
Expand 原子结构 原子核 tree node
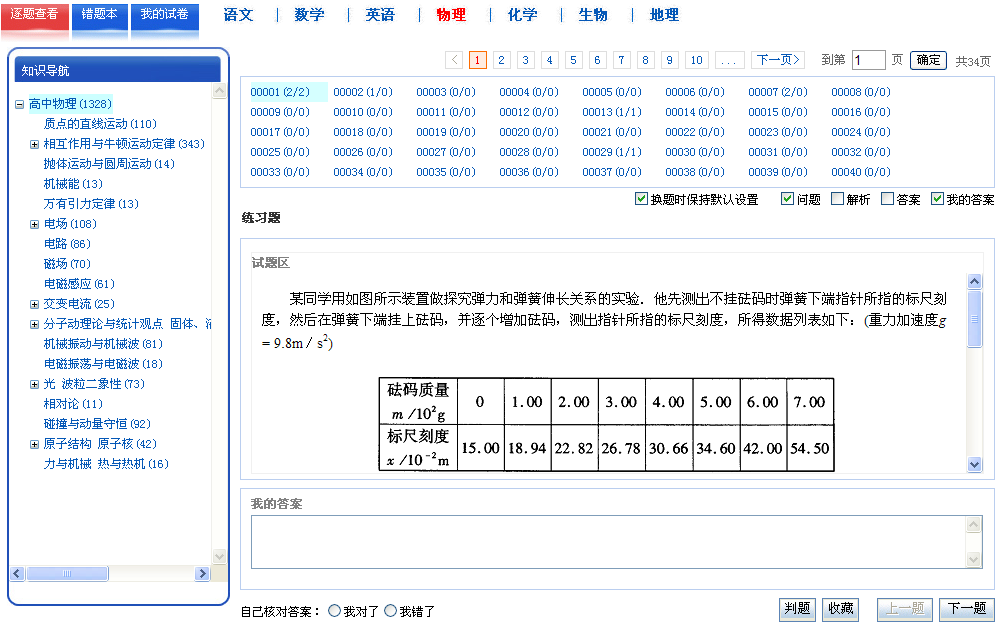pos(34,444)
